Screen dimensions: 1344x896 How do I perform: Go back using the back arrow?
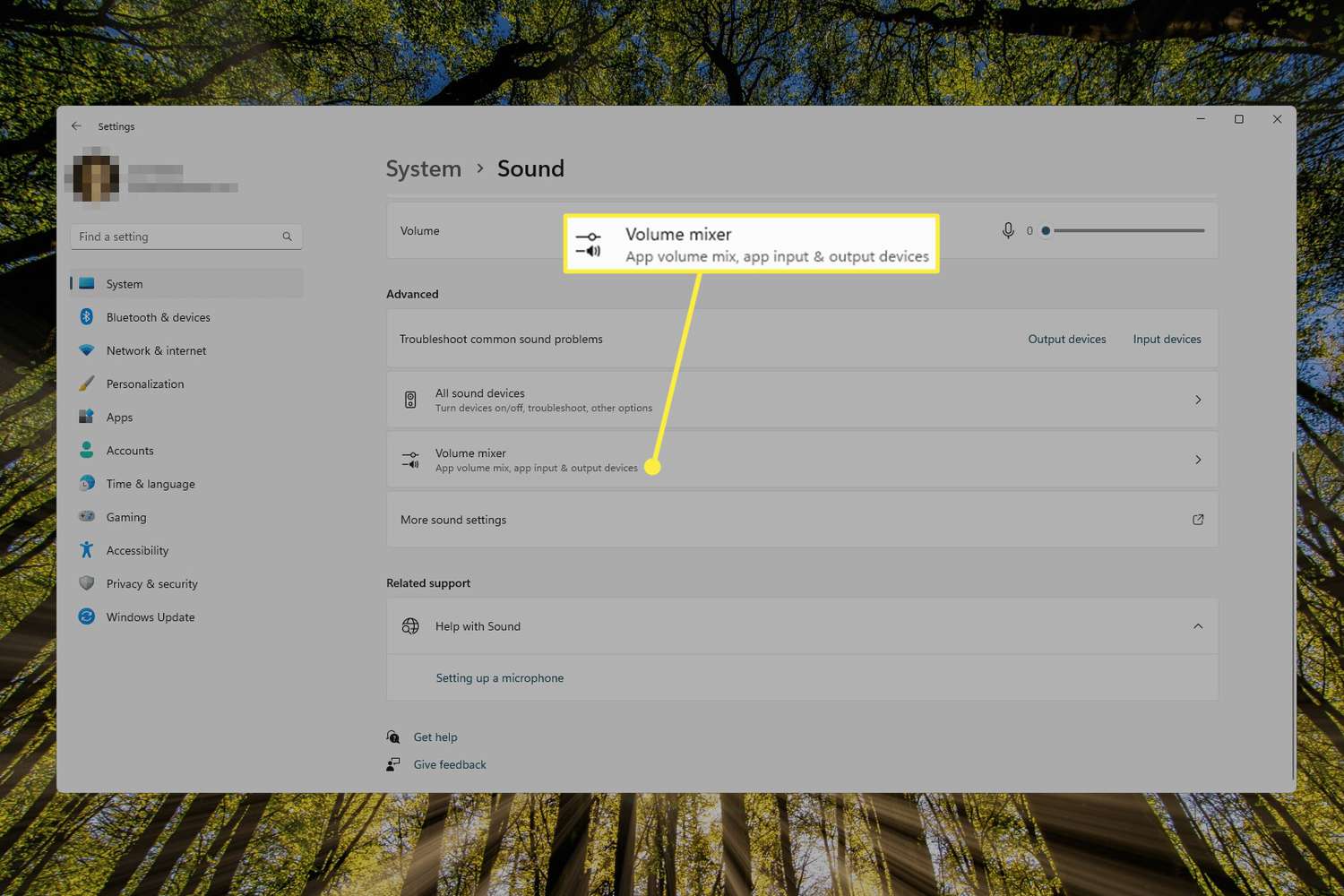click(x=76, y=126)
